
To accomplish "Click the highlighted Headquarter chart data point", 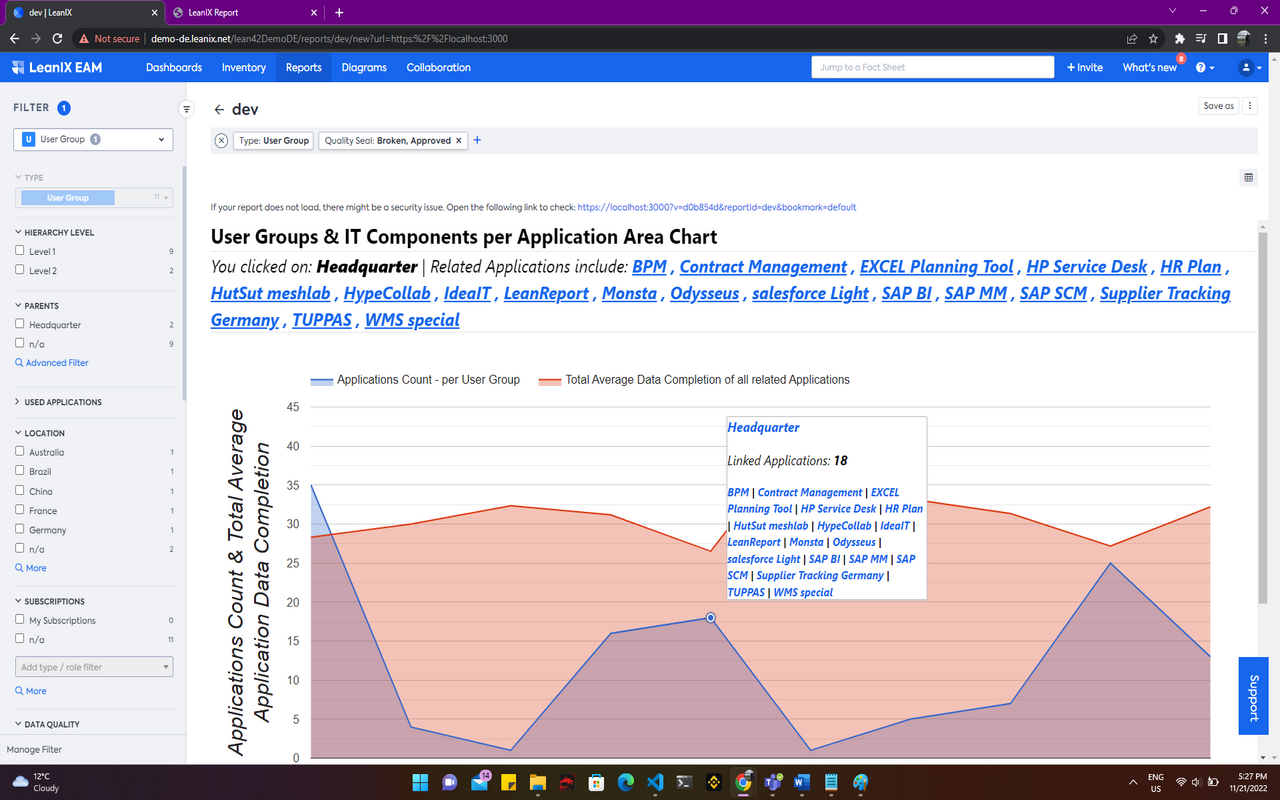I will 711,618.
